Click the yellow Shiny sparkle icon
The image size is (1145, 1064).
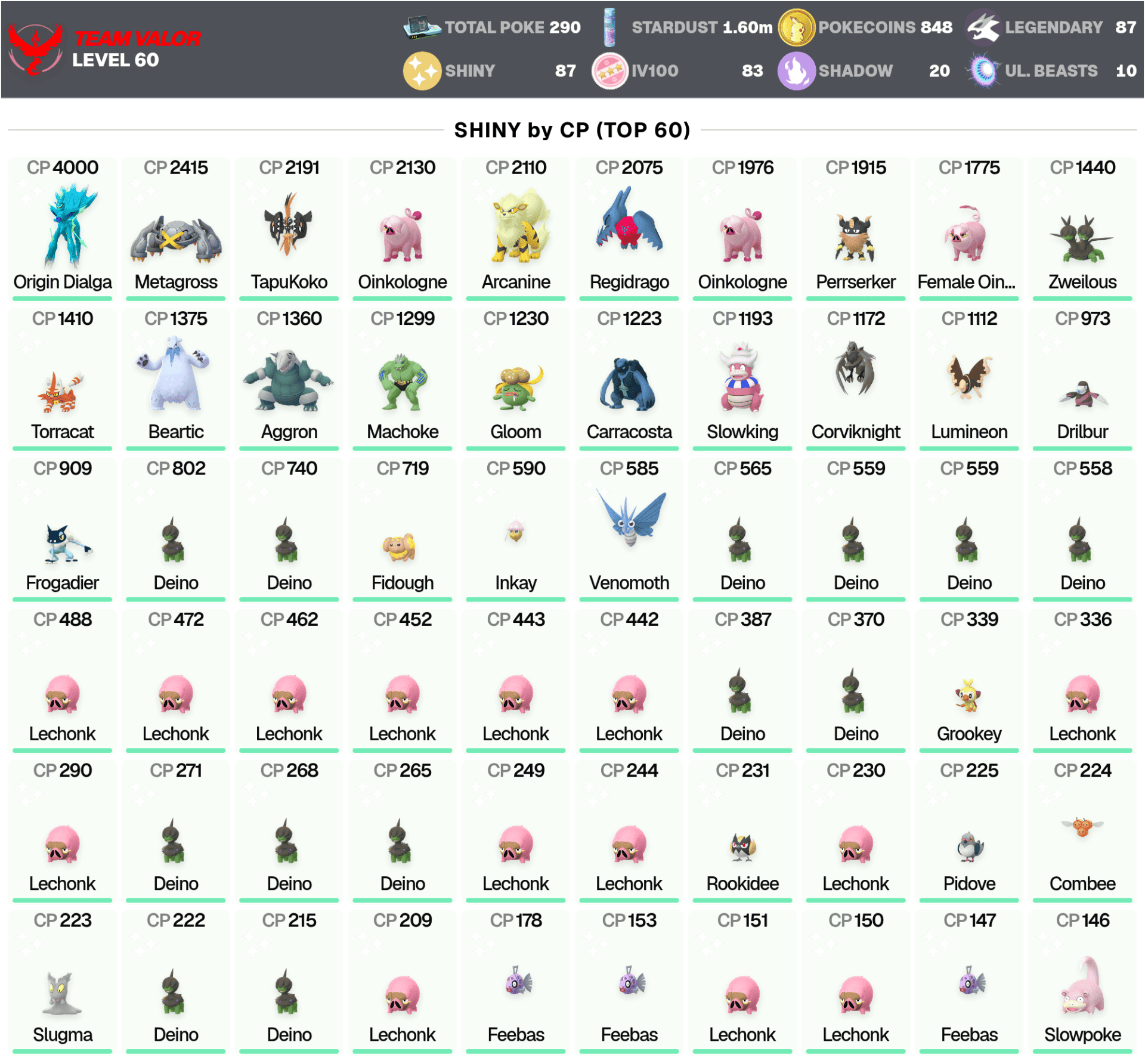tap(422, 71)
